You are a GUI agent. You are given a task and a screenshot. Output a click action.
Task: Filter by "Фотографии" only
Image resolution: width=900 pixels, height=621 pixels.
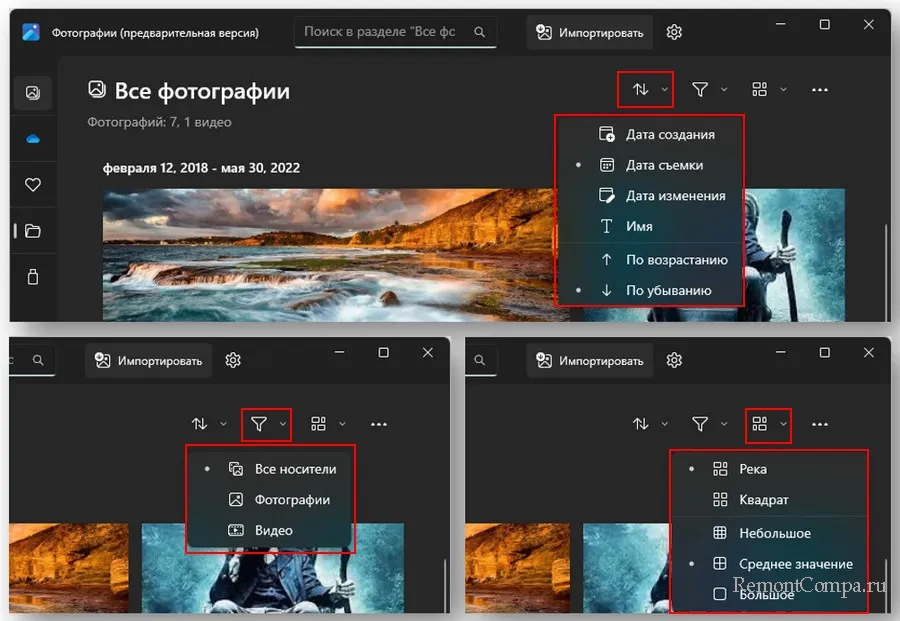270,500
